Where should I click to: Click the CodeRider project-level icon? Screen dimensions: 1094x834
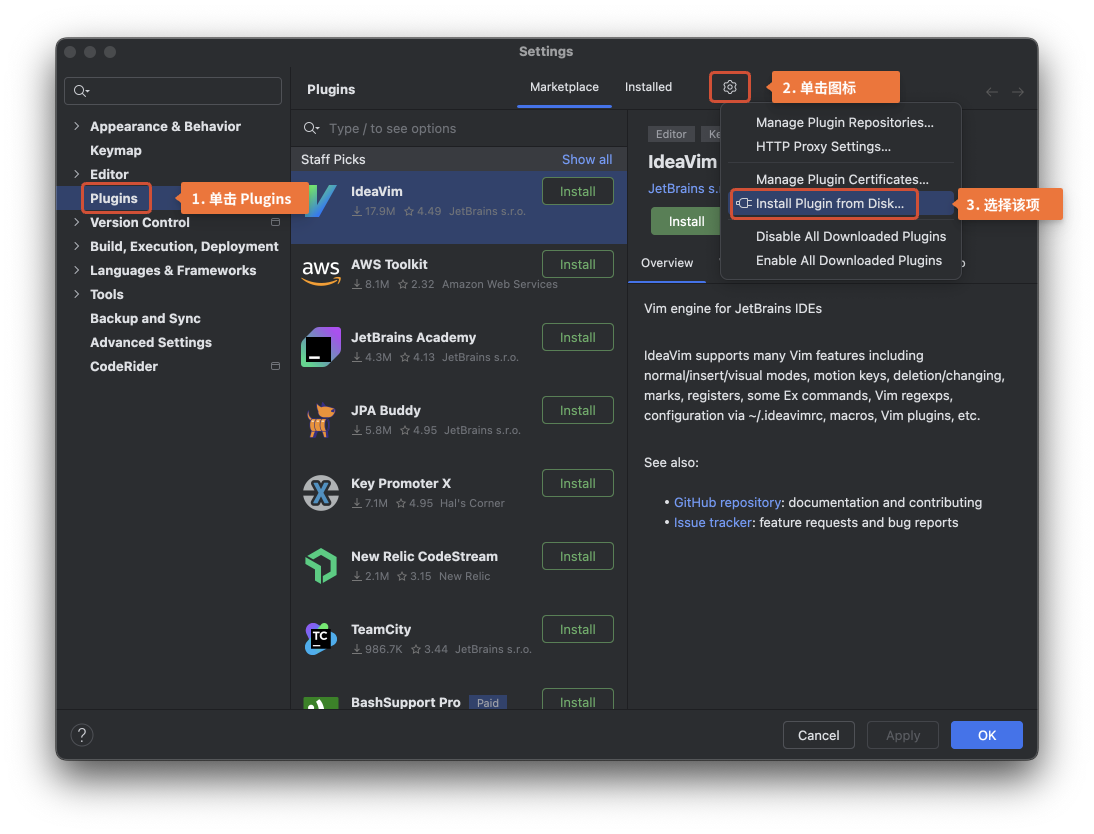pyautogui.click(x=276, y=366)
